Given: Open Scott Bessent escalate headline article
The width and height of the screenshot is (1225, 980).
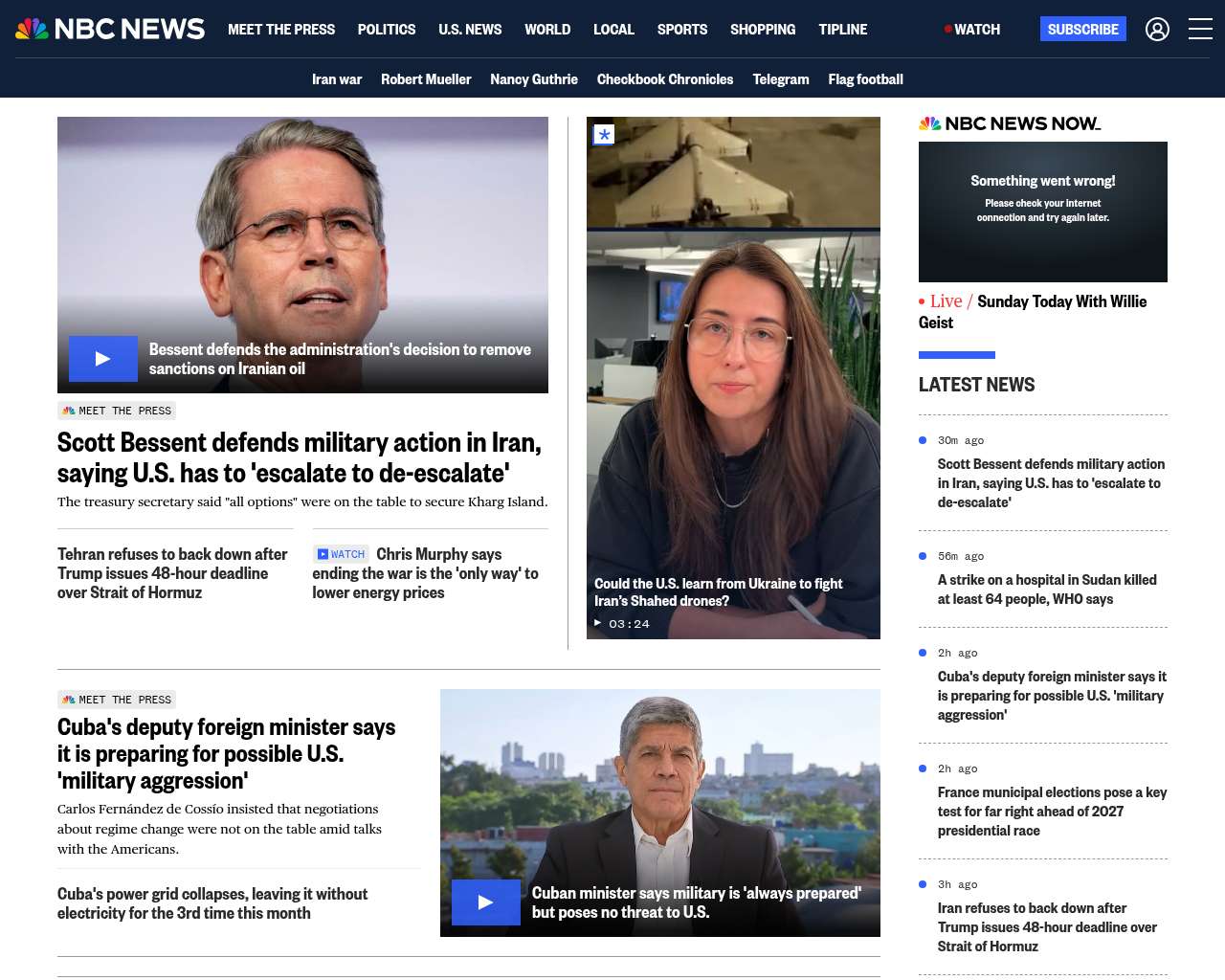Looking at the screenshot, I should (300, 457).
